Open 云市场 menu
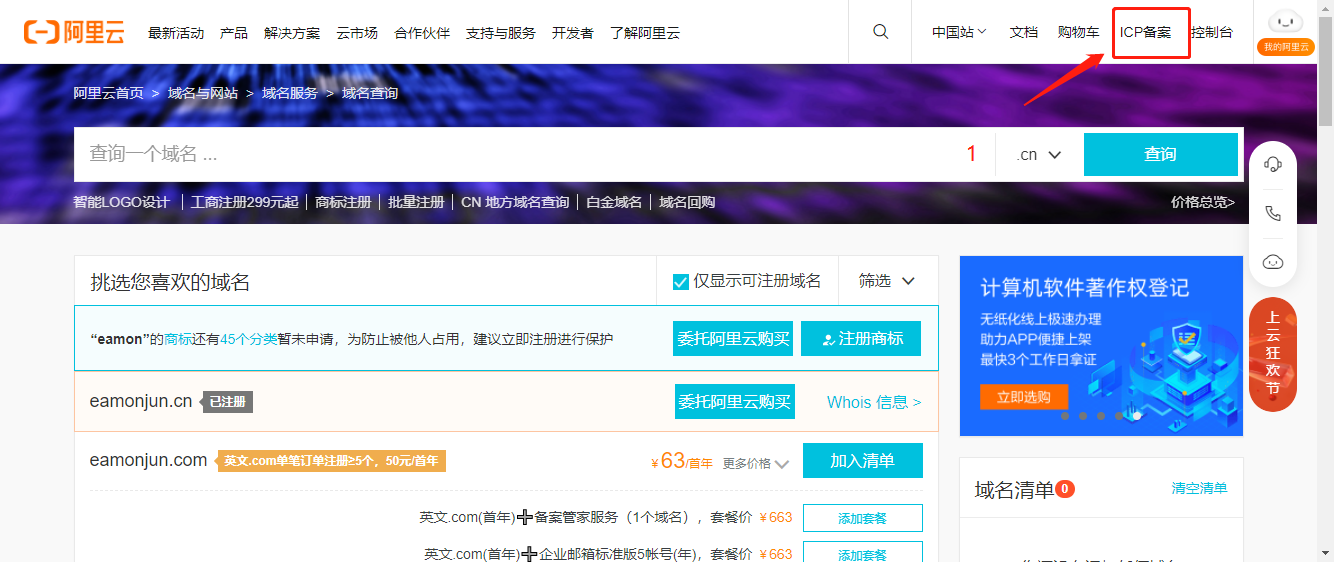 point(357,33)
